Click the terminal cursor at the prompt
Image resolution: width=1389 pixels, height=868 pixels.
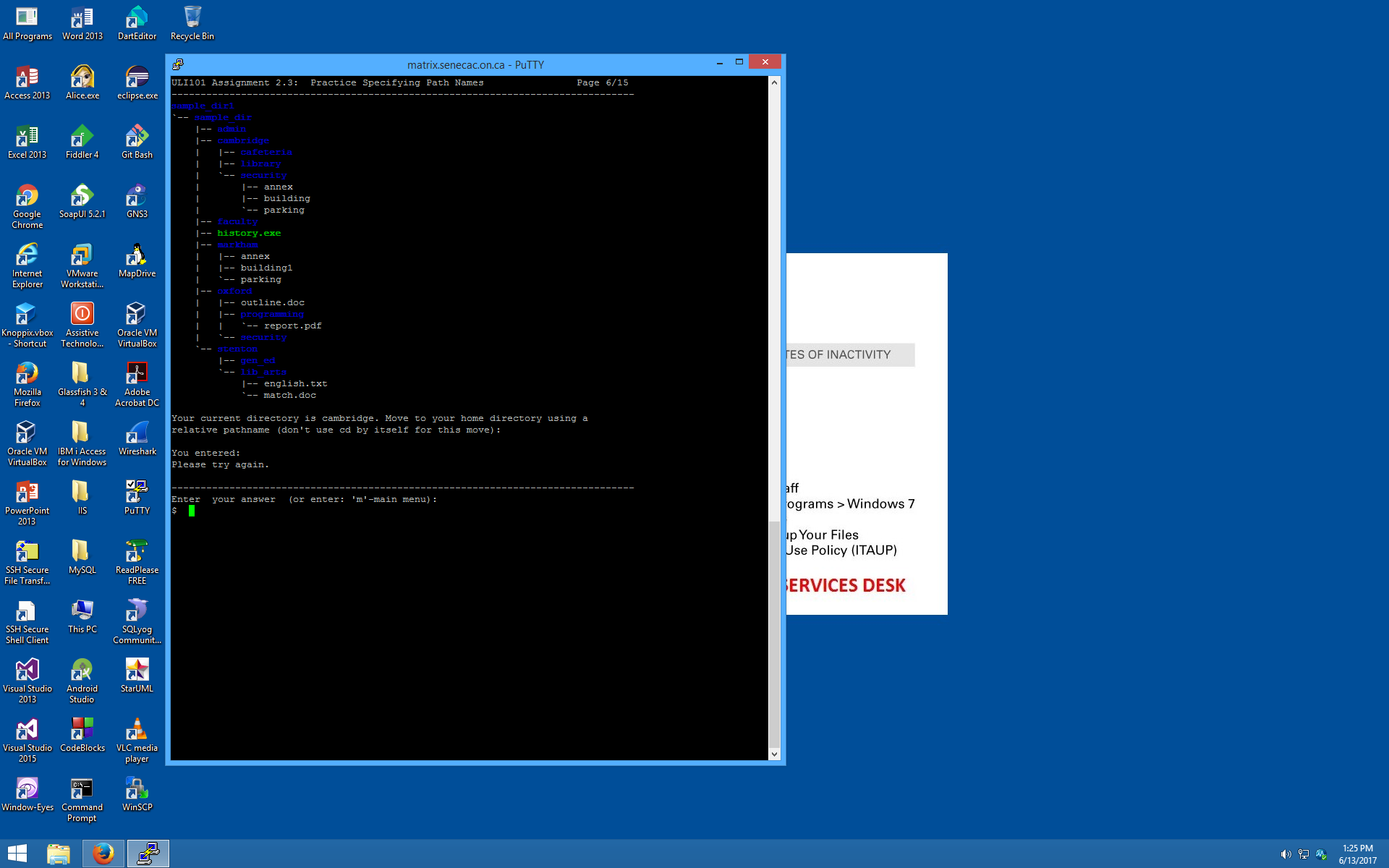192,511
